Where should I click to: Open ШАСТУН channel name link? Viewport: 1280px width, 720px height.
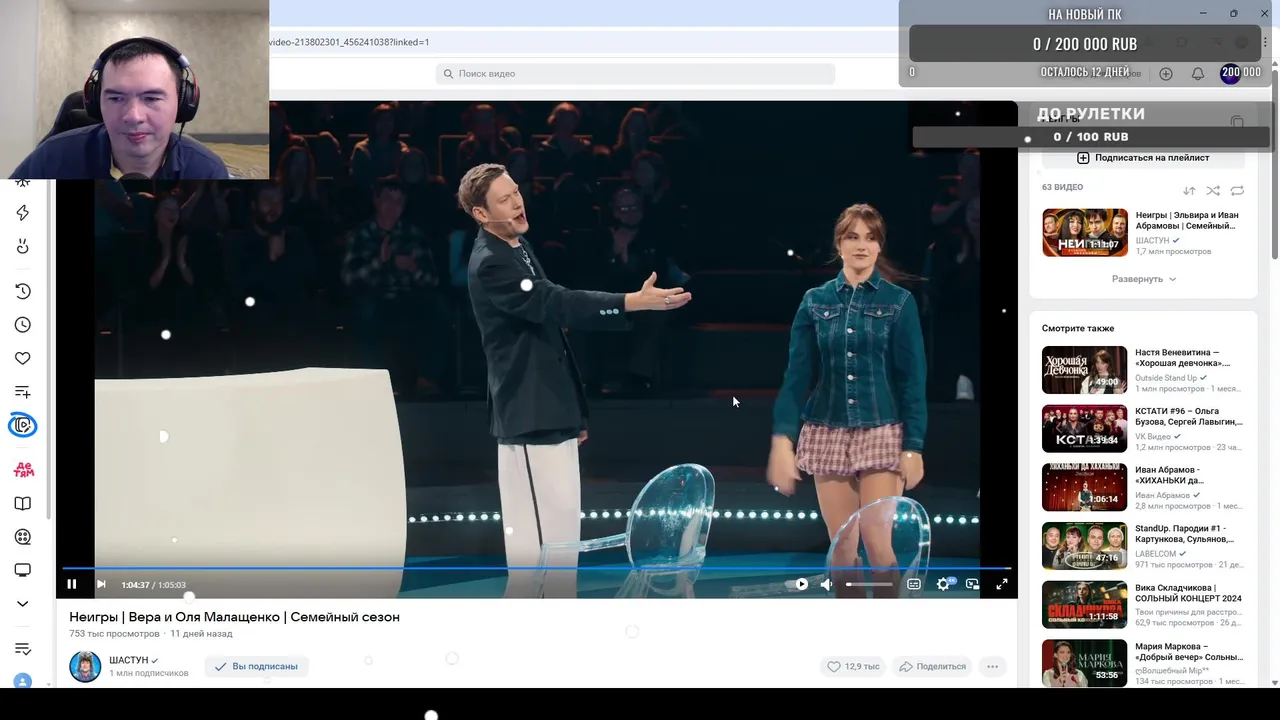point(129,660)
